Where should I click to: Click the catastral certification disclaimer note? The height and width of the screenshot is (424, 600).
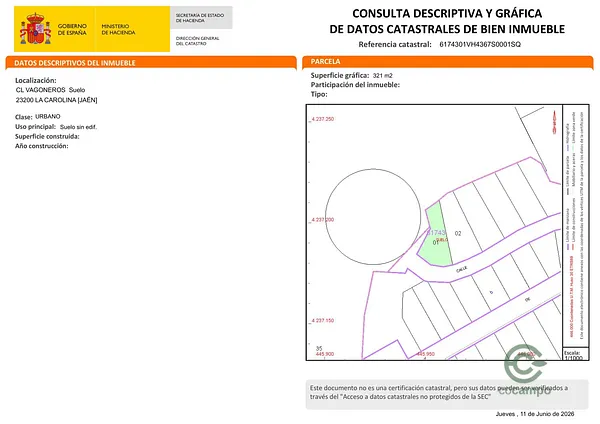[x=447, y=394]
